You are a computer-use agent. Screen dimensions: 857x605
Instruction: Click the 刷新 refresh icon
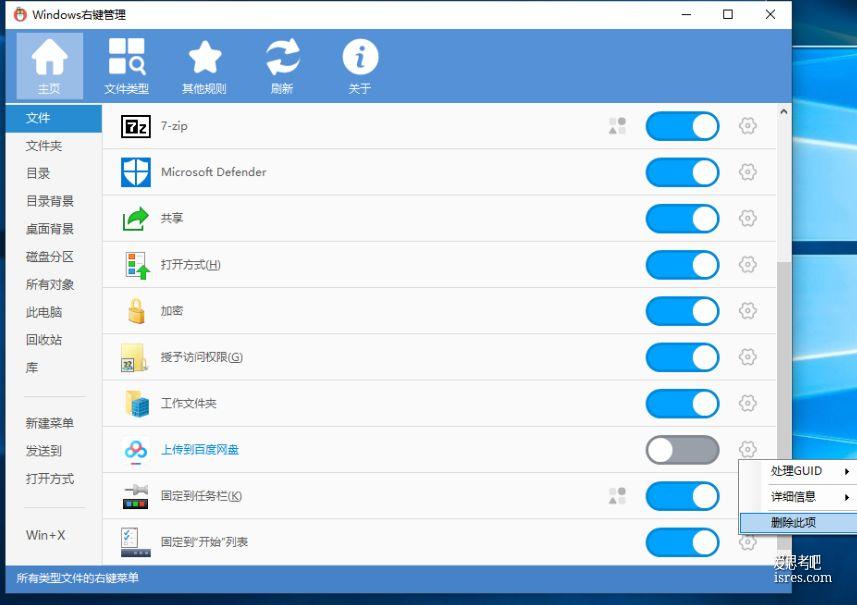(282, 66)
